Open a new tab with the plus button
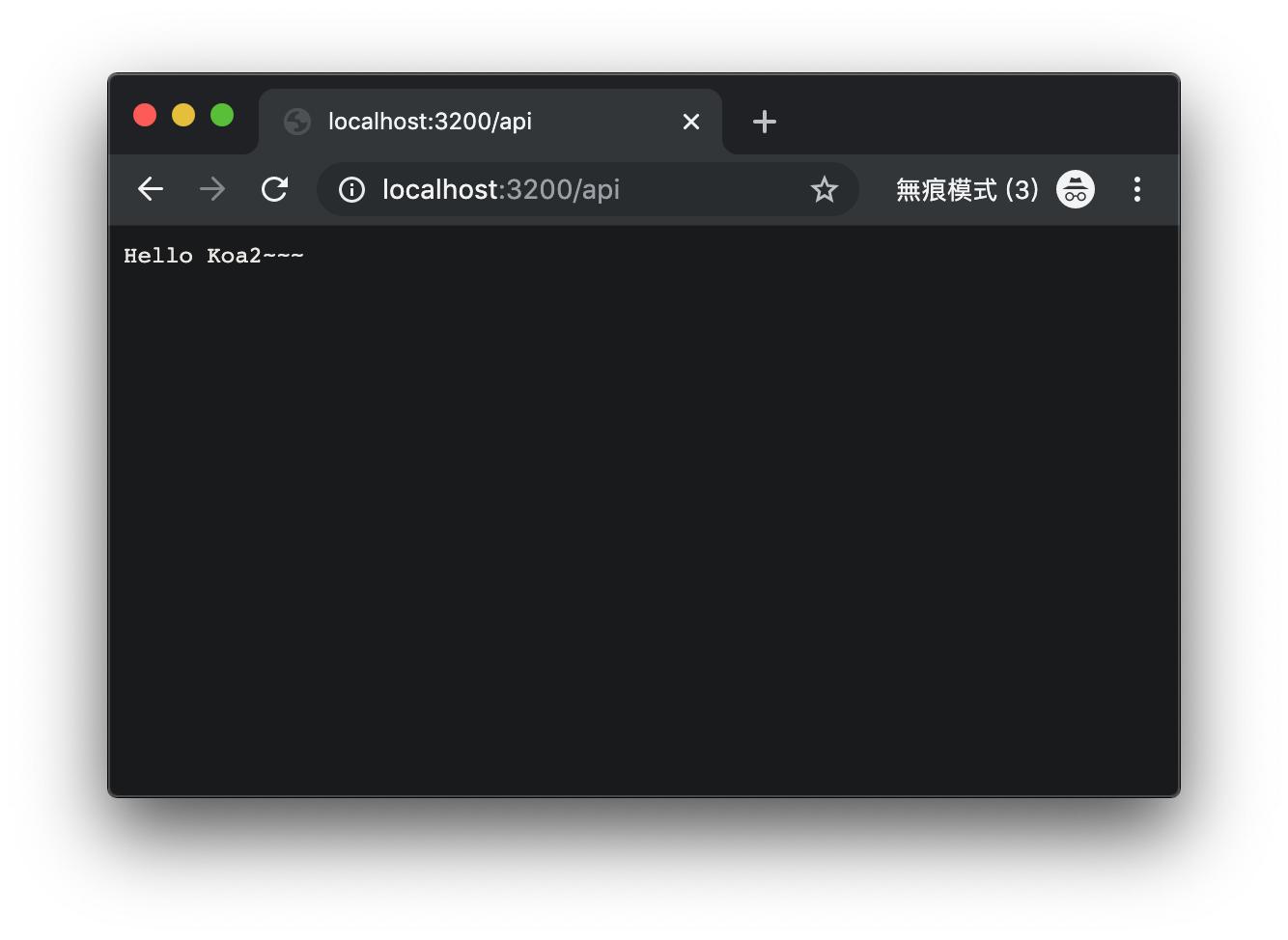Viewport: 1288px width, 940px height. pyautogui.click(x=765, y=122)
